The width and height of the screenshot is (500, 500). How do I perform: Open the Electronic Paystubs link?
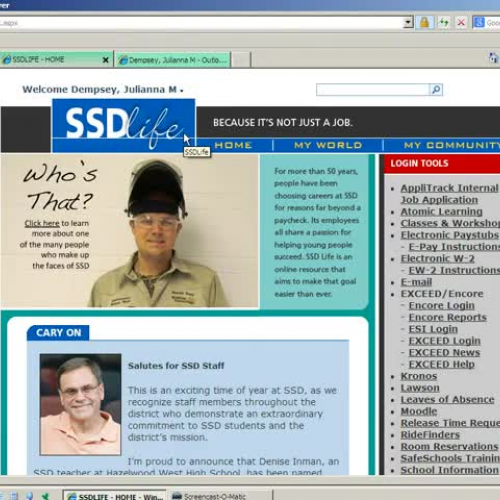click(449, 235)
